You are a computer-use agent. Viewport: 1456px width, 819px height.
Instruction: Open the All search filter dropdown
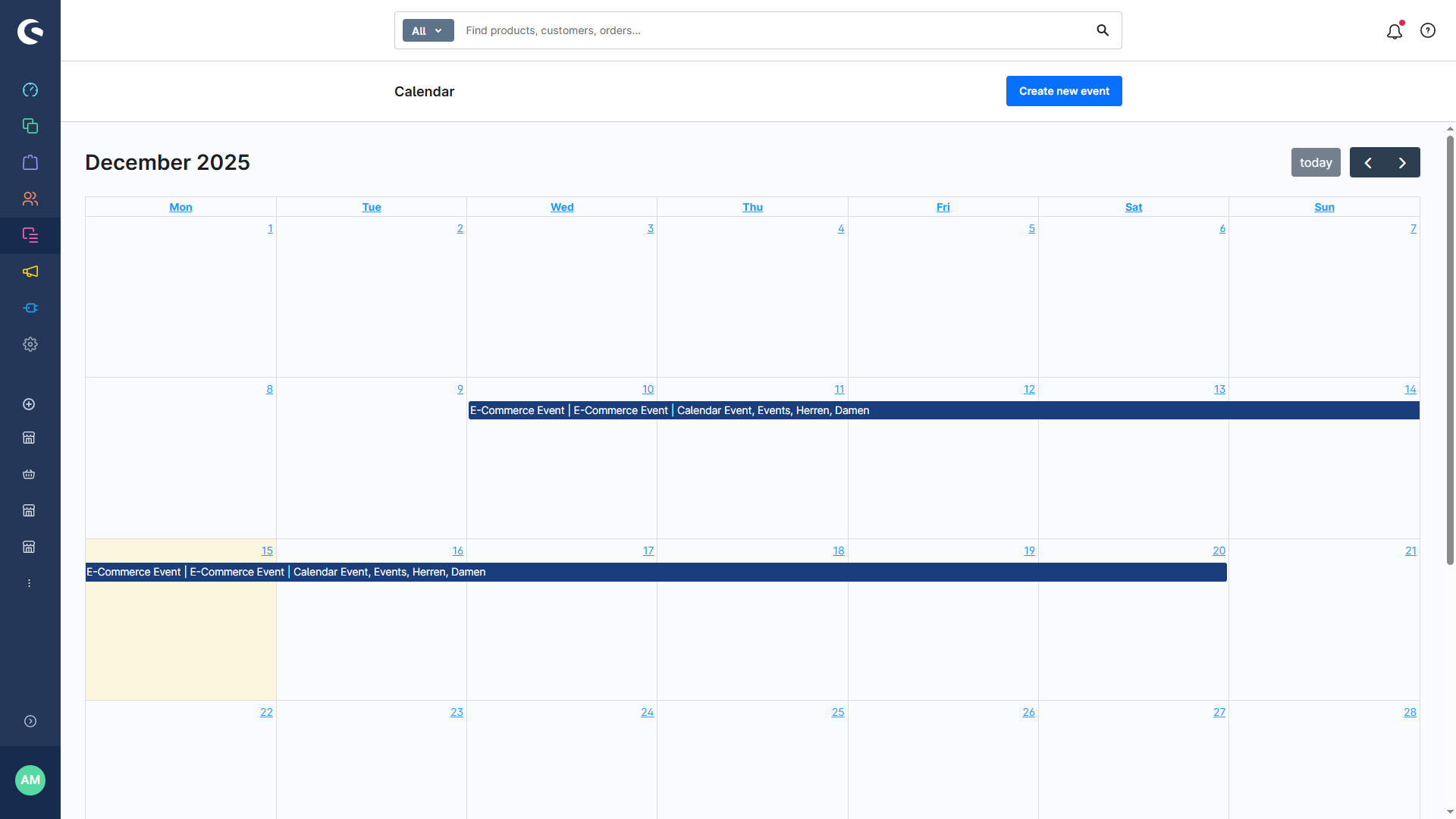coord(427,30)
